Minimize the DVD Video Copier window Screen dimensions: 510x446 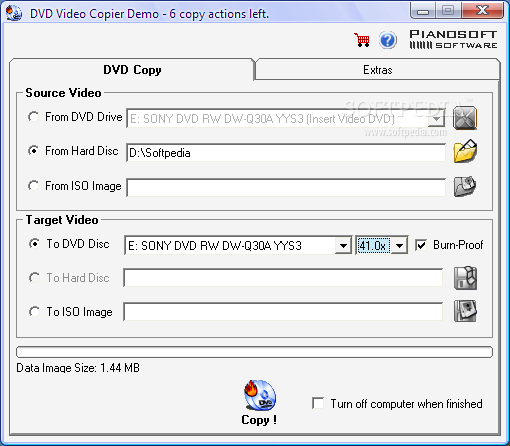(x=423, y=11)
